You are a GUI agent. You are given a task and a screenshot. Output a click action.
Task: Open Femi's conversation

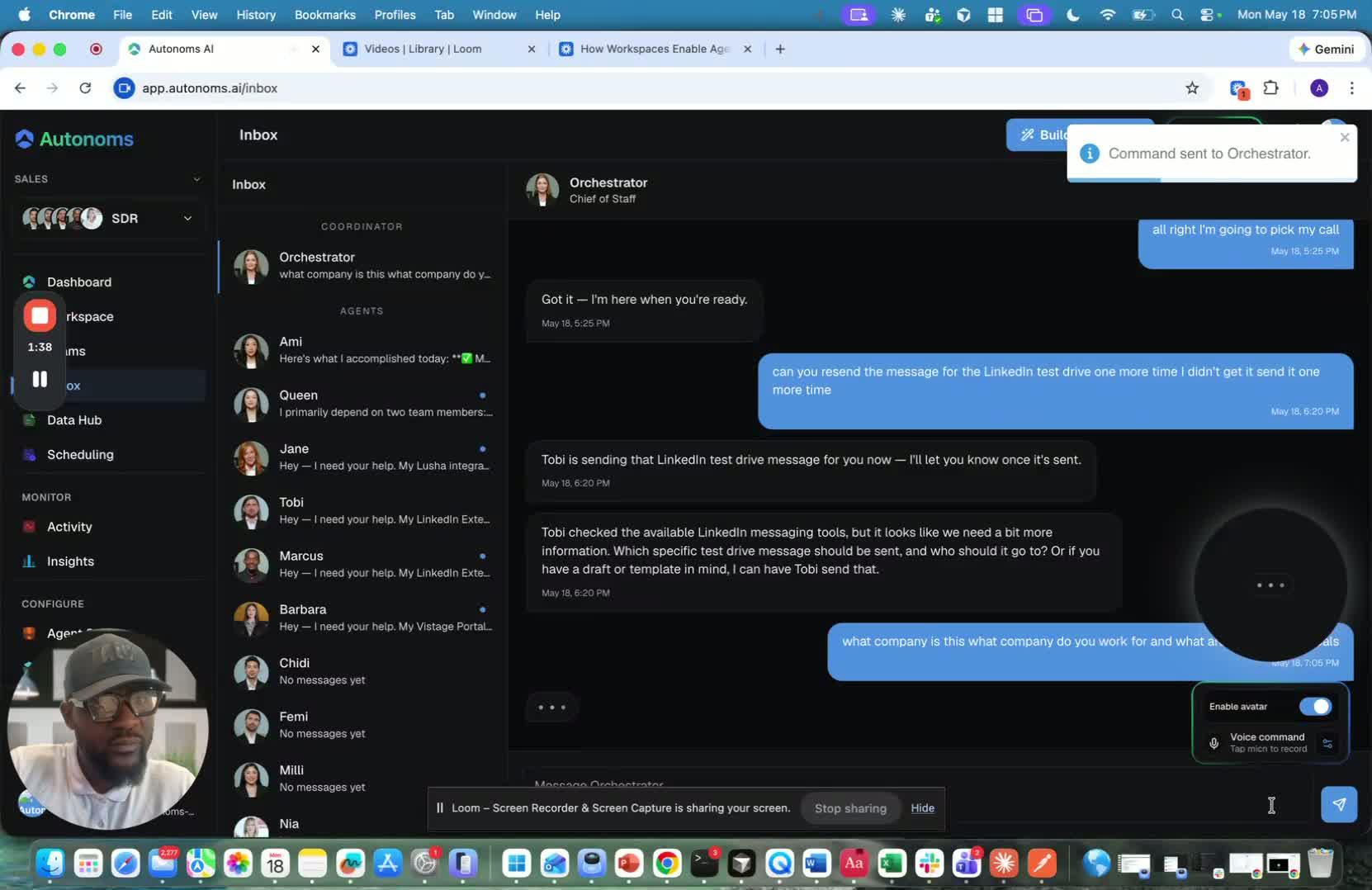362,726
